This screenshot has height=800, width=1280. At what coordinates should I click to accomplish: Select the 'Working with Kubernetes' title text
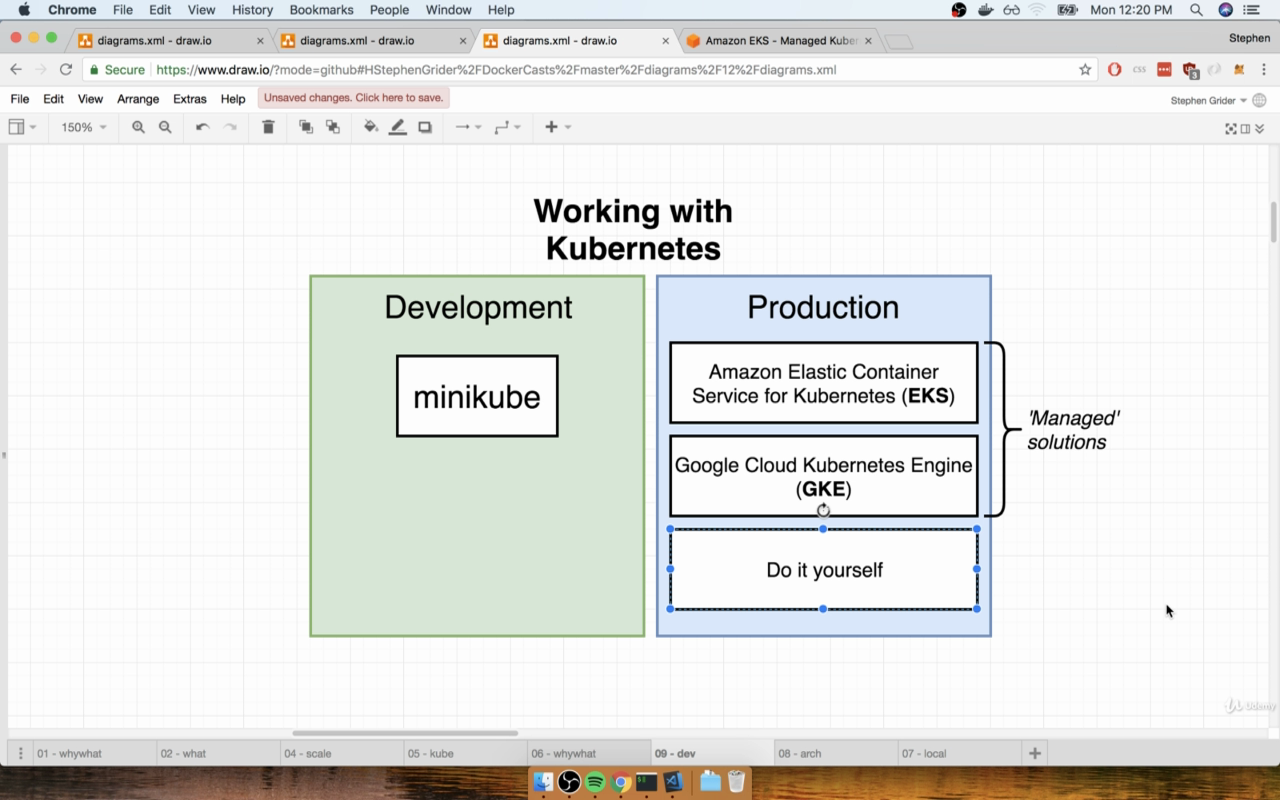633,229
